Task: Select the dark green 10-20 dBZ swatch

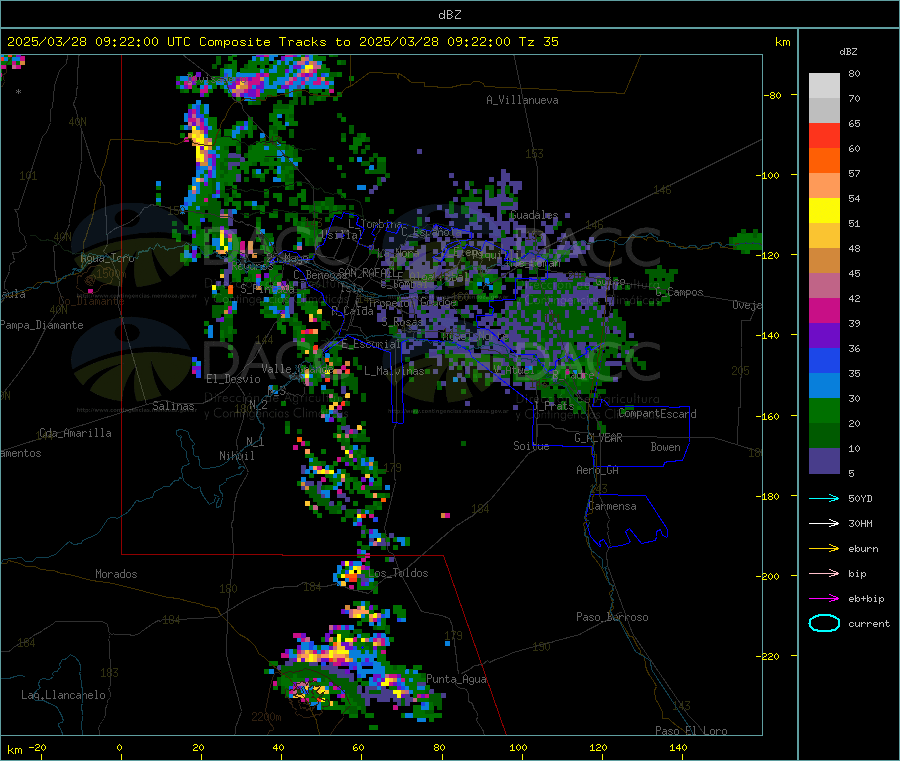Action: 824,436
